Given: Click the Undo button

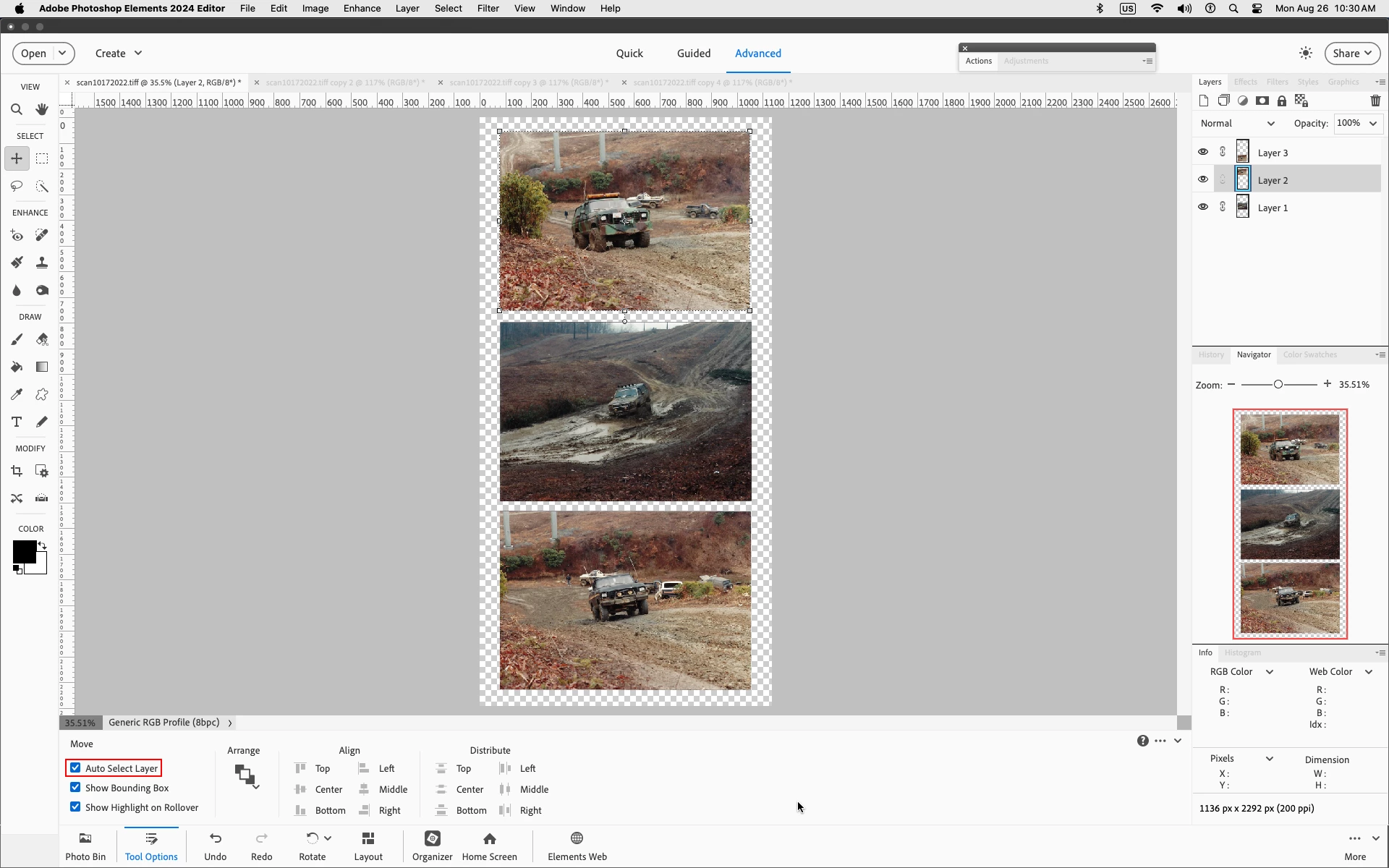Looking at the screenshot, I should [x=215, y=845].
